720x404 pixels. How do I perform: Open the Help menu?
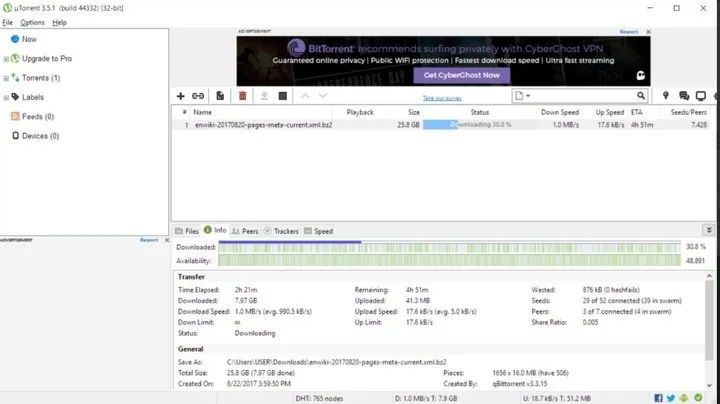59,22
